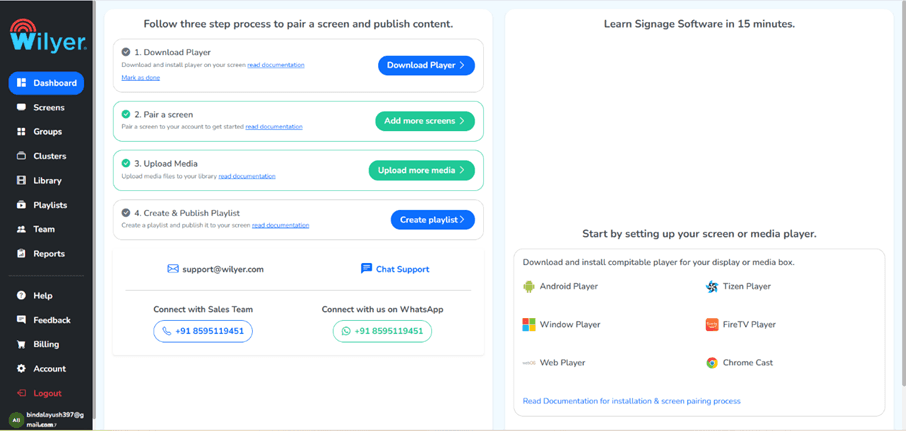Open the Dashboard menu item
906x431 pixels.
click(x=46, y=83)
